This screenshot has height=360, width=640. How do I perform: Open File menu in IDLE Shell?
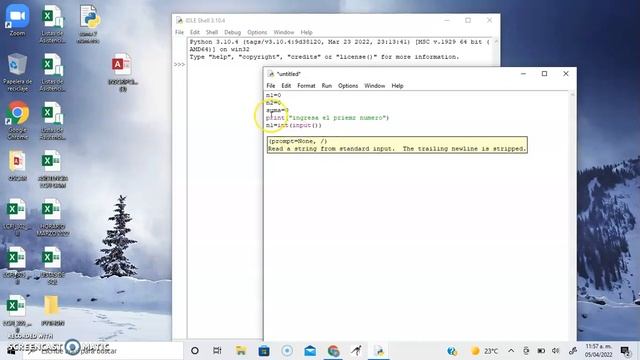(x=179, y=32)
